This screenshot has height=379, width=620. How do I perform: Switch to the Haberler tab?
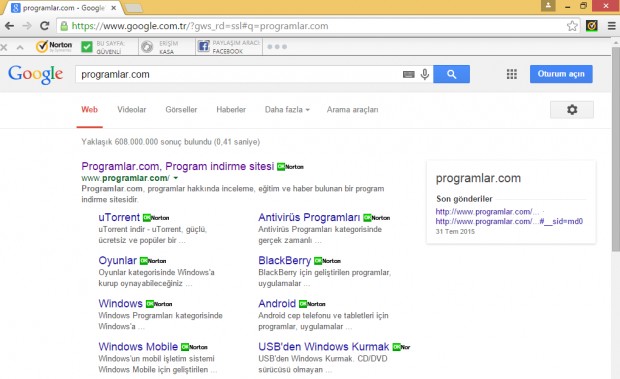(231, 109)
